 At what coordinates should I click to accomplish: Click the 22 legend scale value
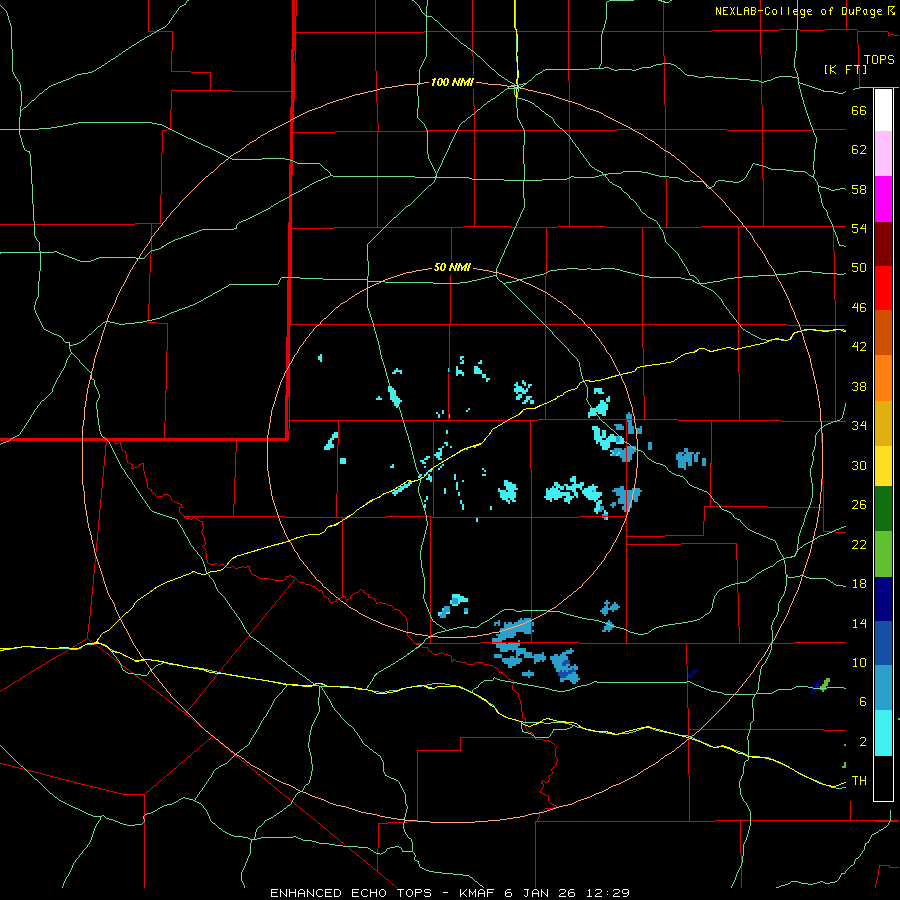(x=859, y=544)
